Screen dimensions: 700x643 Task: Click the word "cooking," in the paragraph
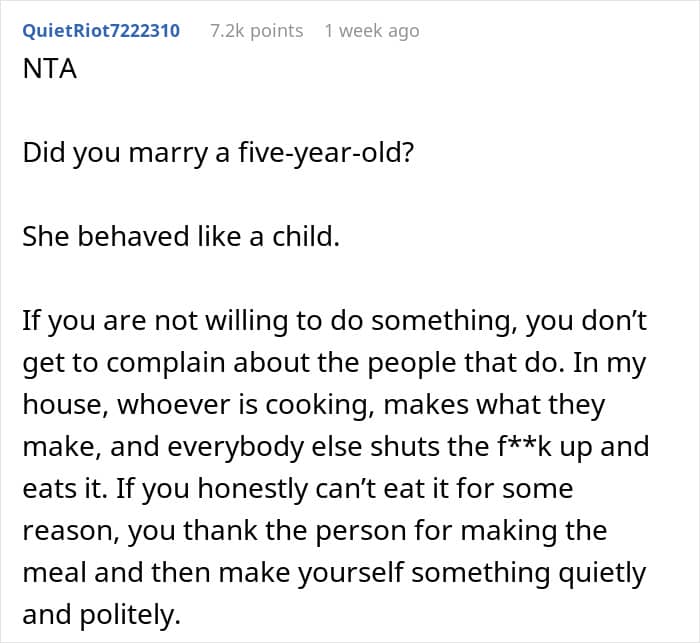click(x=320, y=406)
